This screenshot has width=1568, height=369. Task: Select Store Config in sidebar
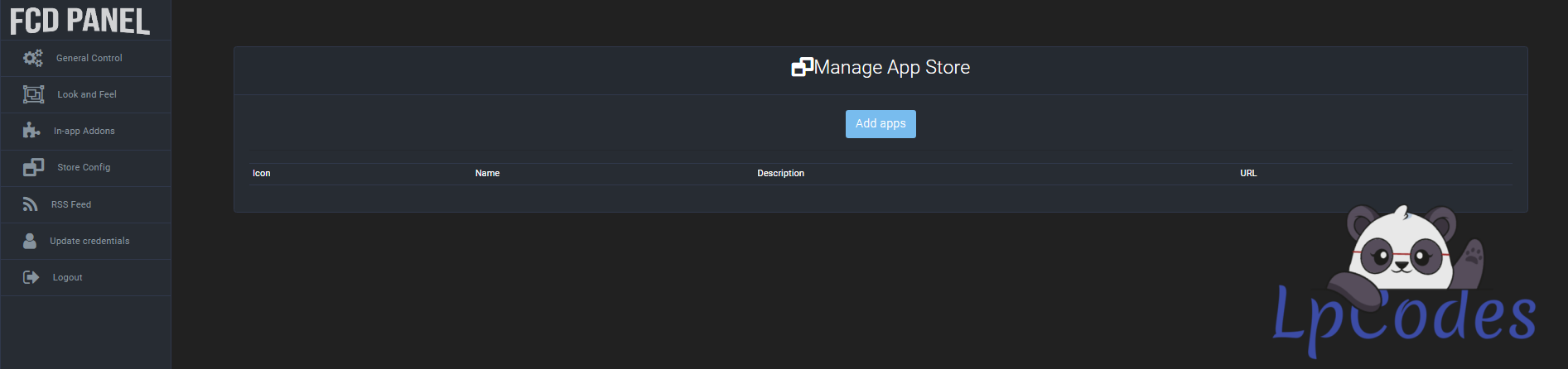(x=85, y=168)
